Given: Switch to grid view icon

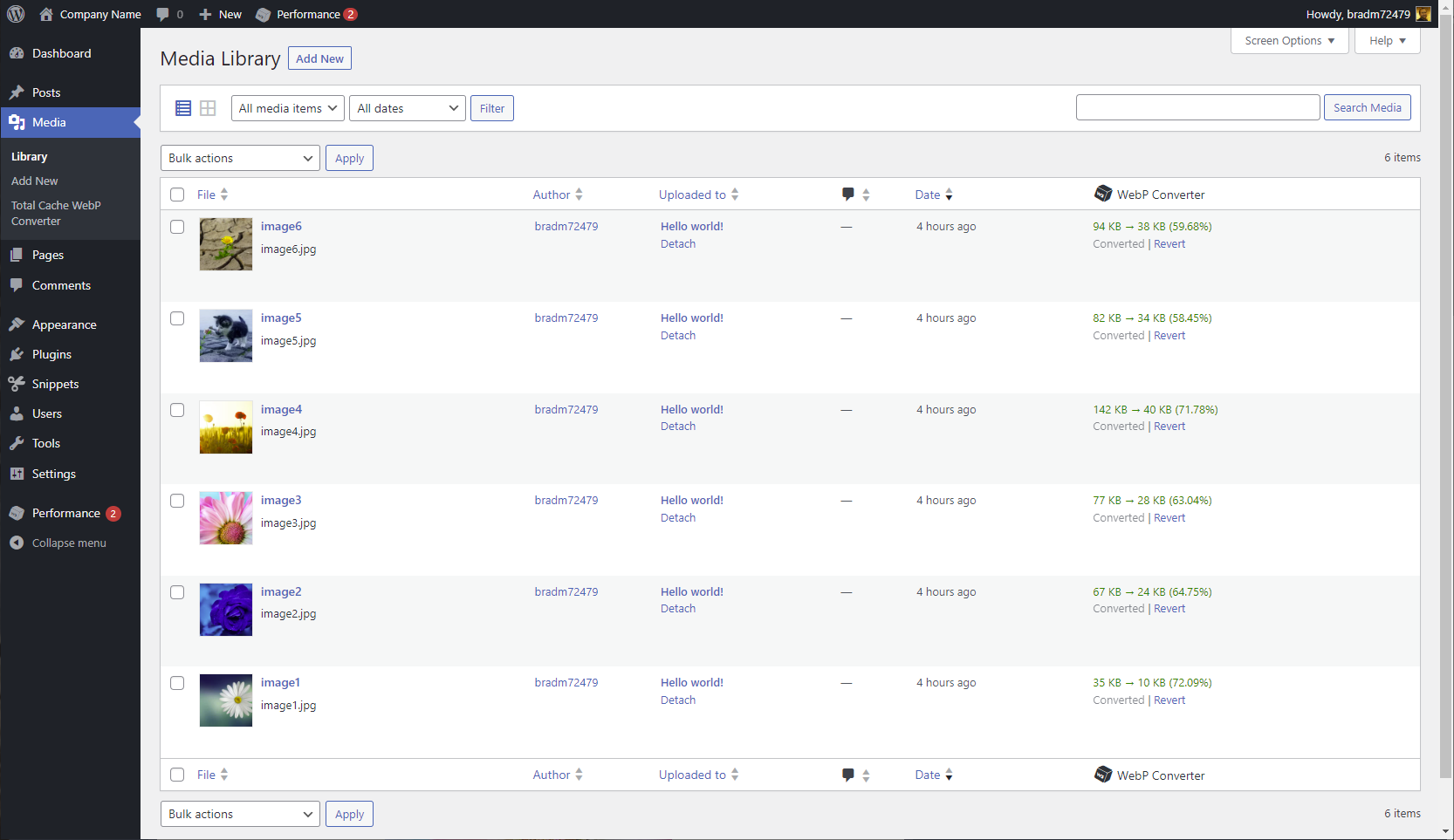Looking at the screenshot, I should (x=208, y=108).
